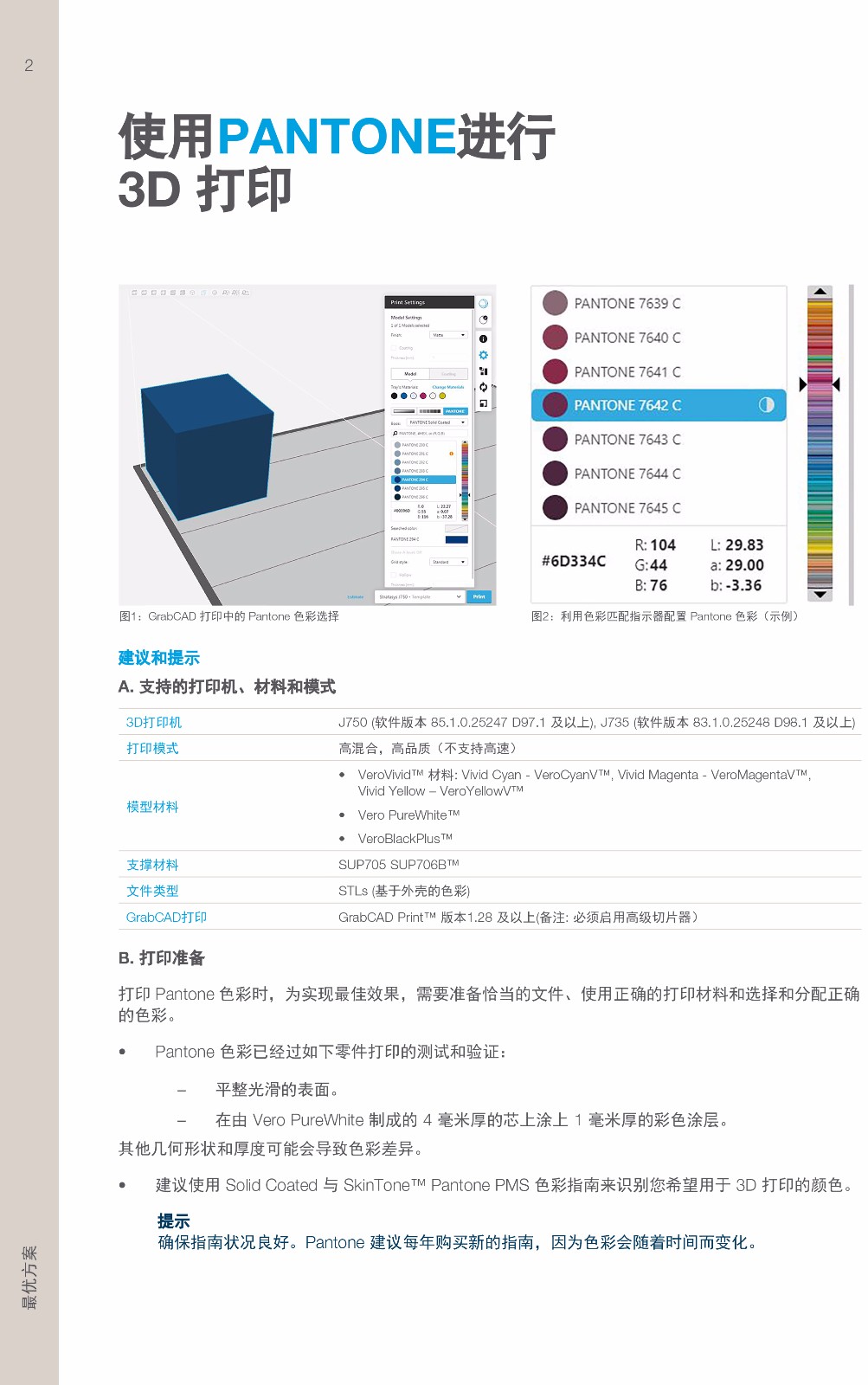Click the black info circle icon
The height and width of the screenshot is (1385, 868).
[x=484, y=338]
